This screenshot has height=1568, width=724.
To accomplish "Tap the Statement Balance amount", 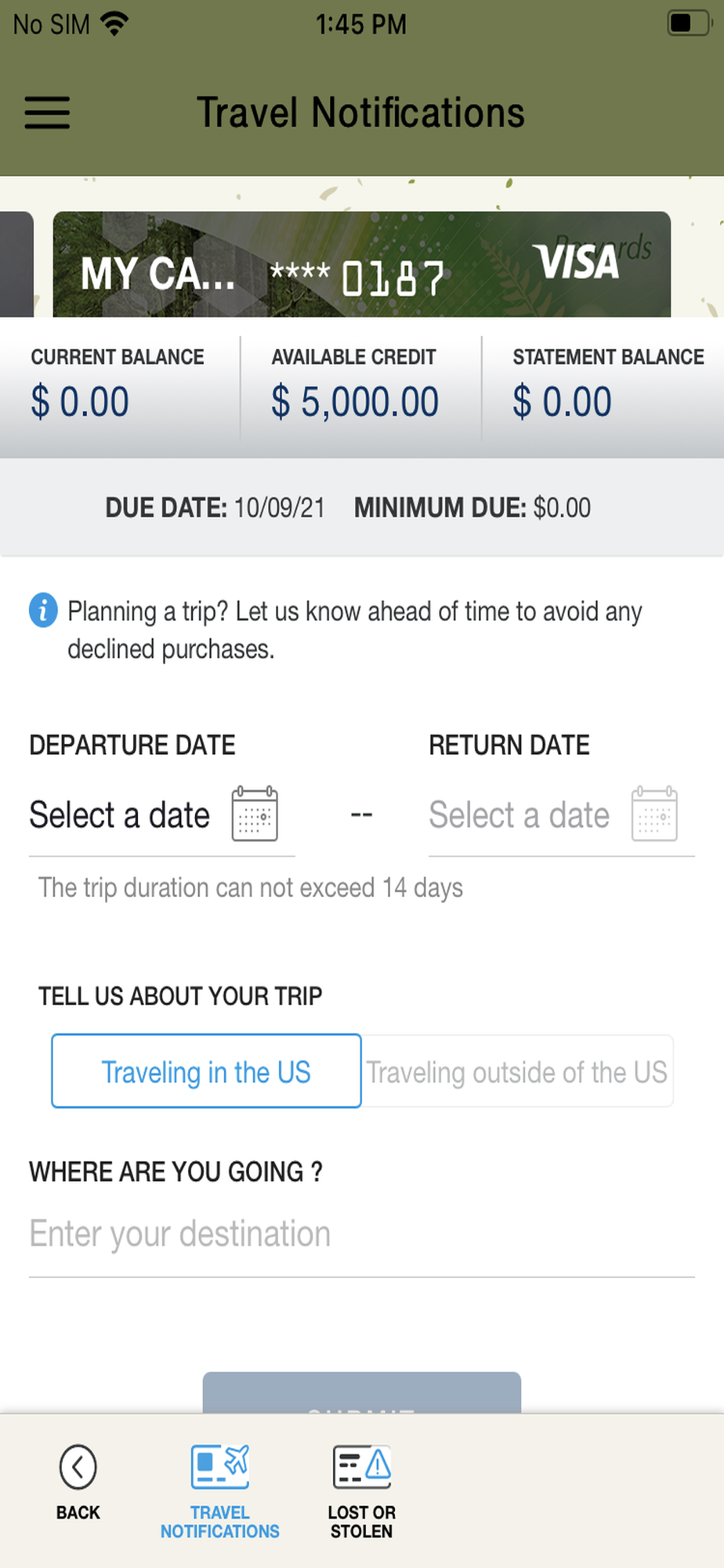I will pos(562,402).
